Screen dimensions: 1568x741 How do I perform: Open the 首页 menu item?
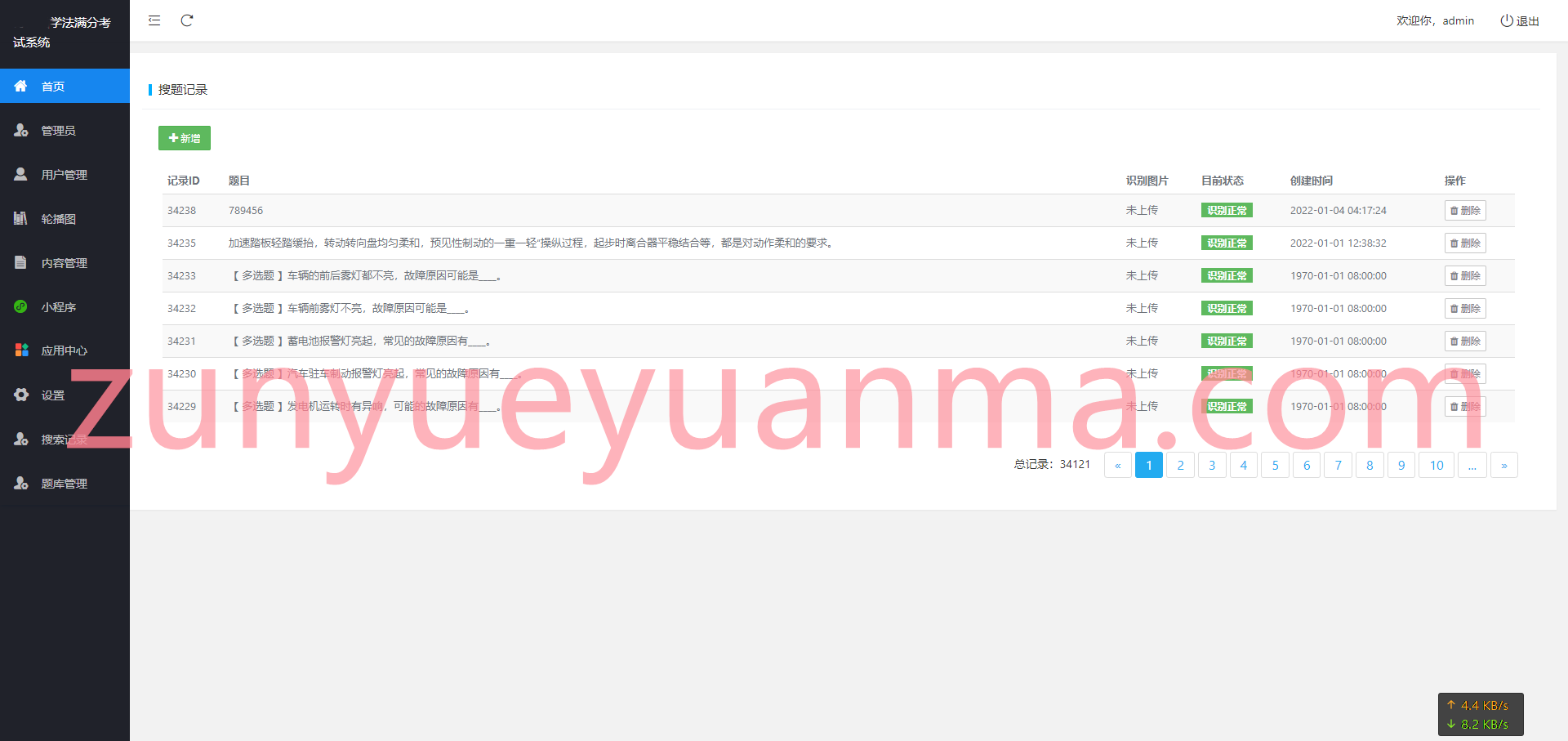65,86
